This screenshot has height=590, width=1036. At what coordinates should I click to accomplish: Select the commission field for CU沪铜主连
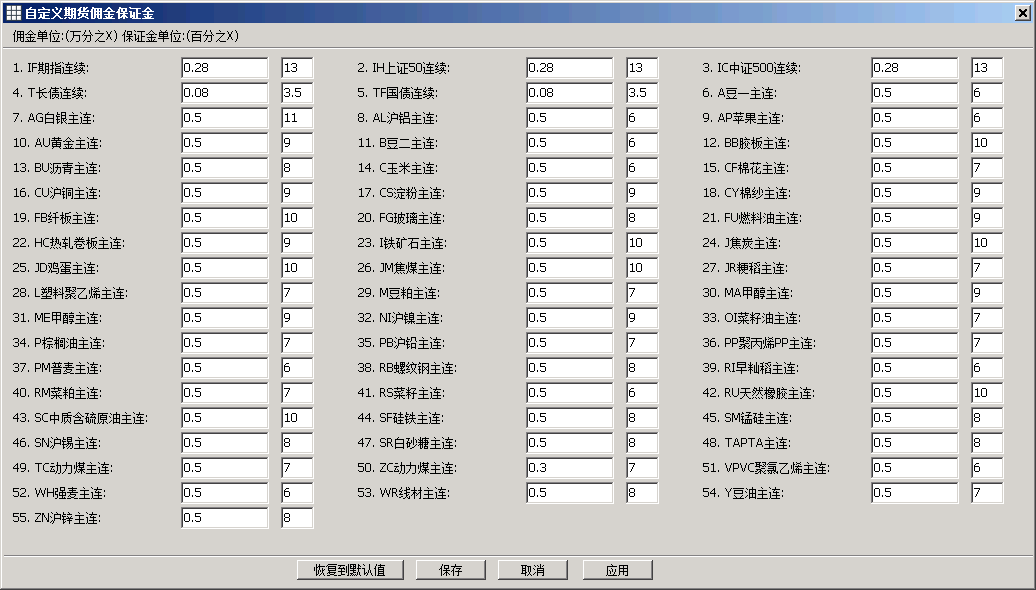[225, 193]
